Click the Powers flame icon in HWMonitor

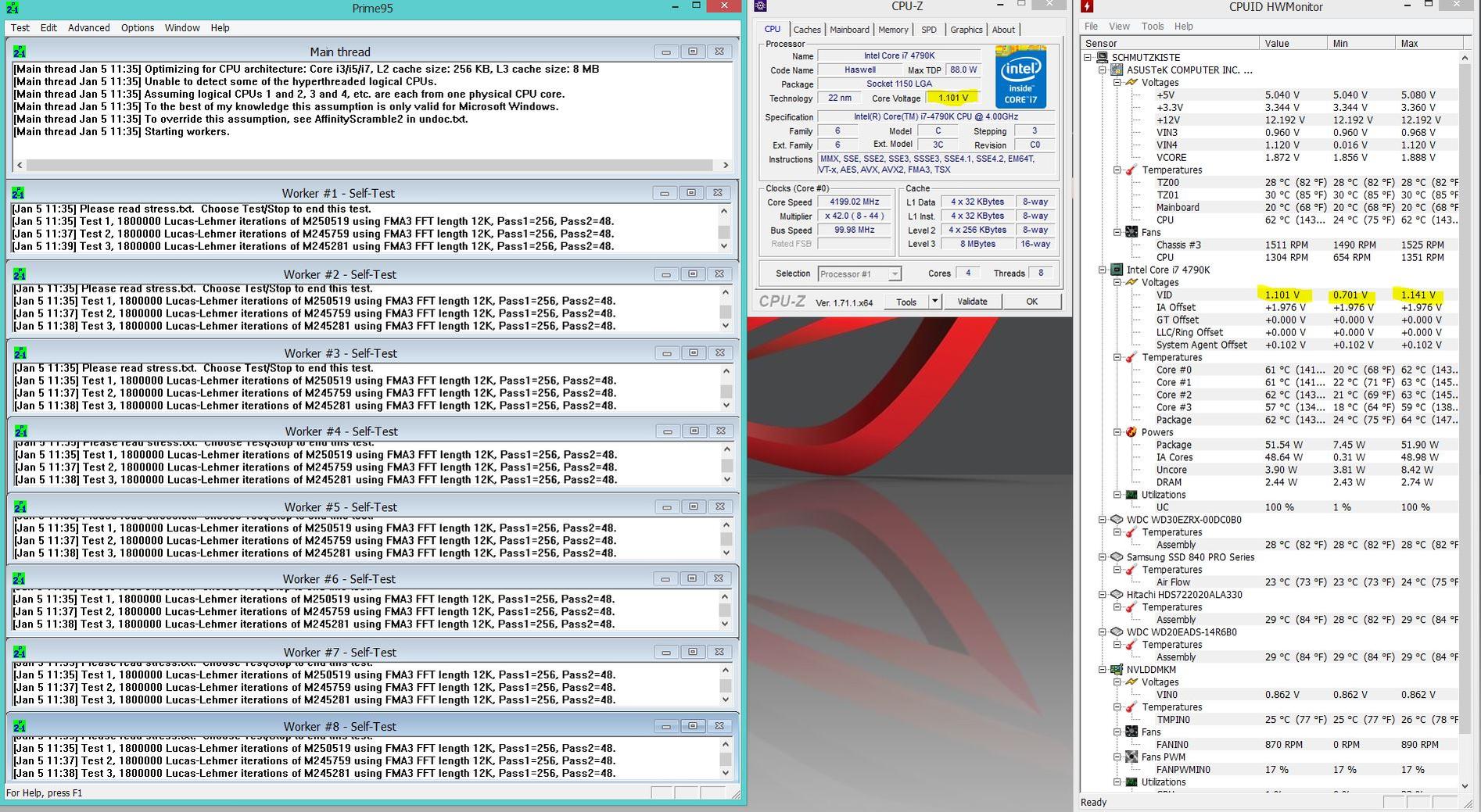coord(1131,432)
